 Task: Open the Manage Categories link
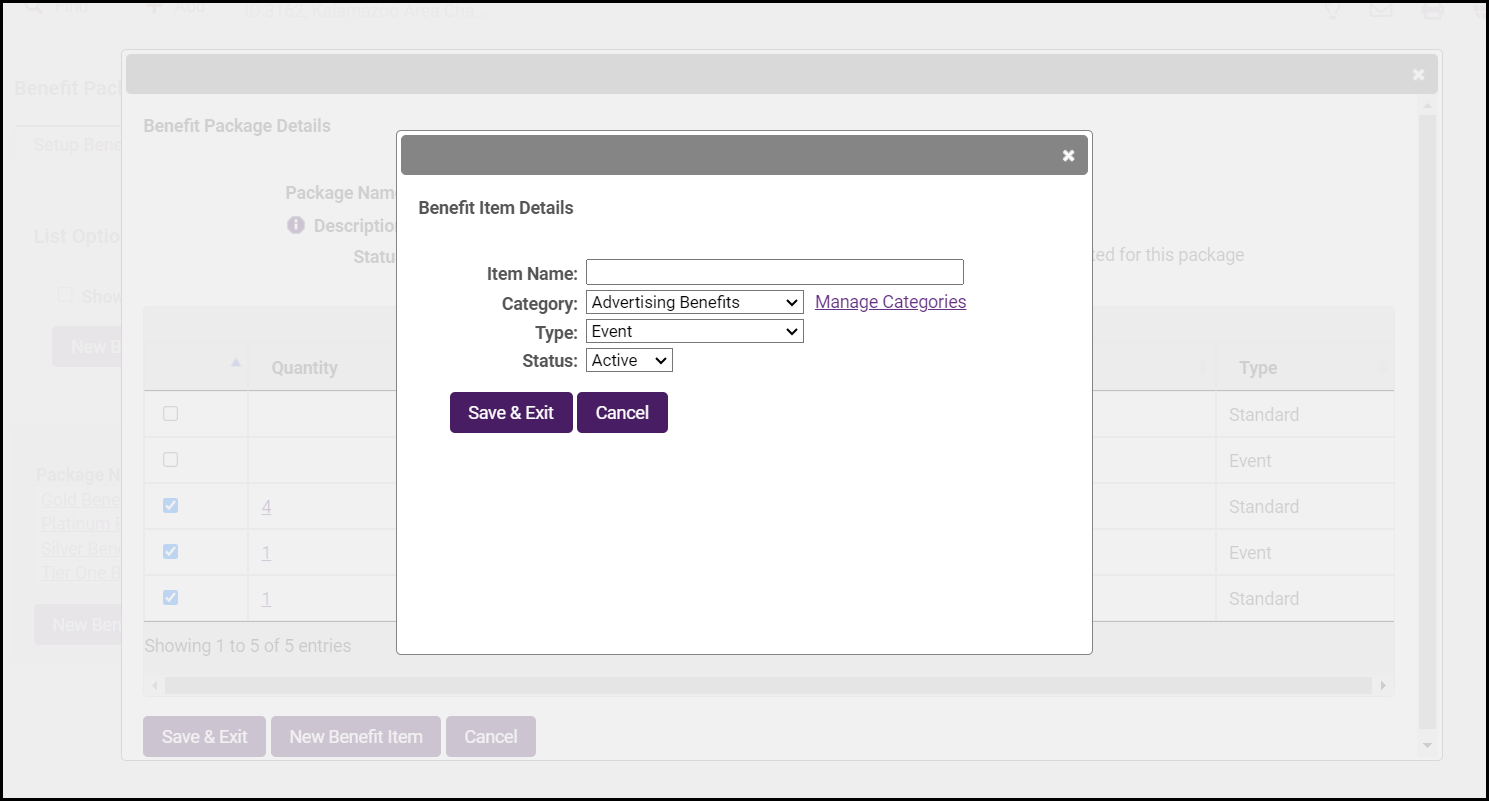pyautogui.click(x=890, y=302)
